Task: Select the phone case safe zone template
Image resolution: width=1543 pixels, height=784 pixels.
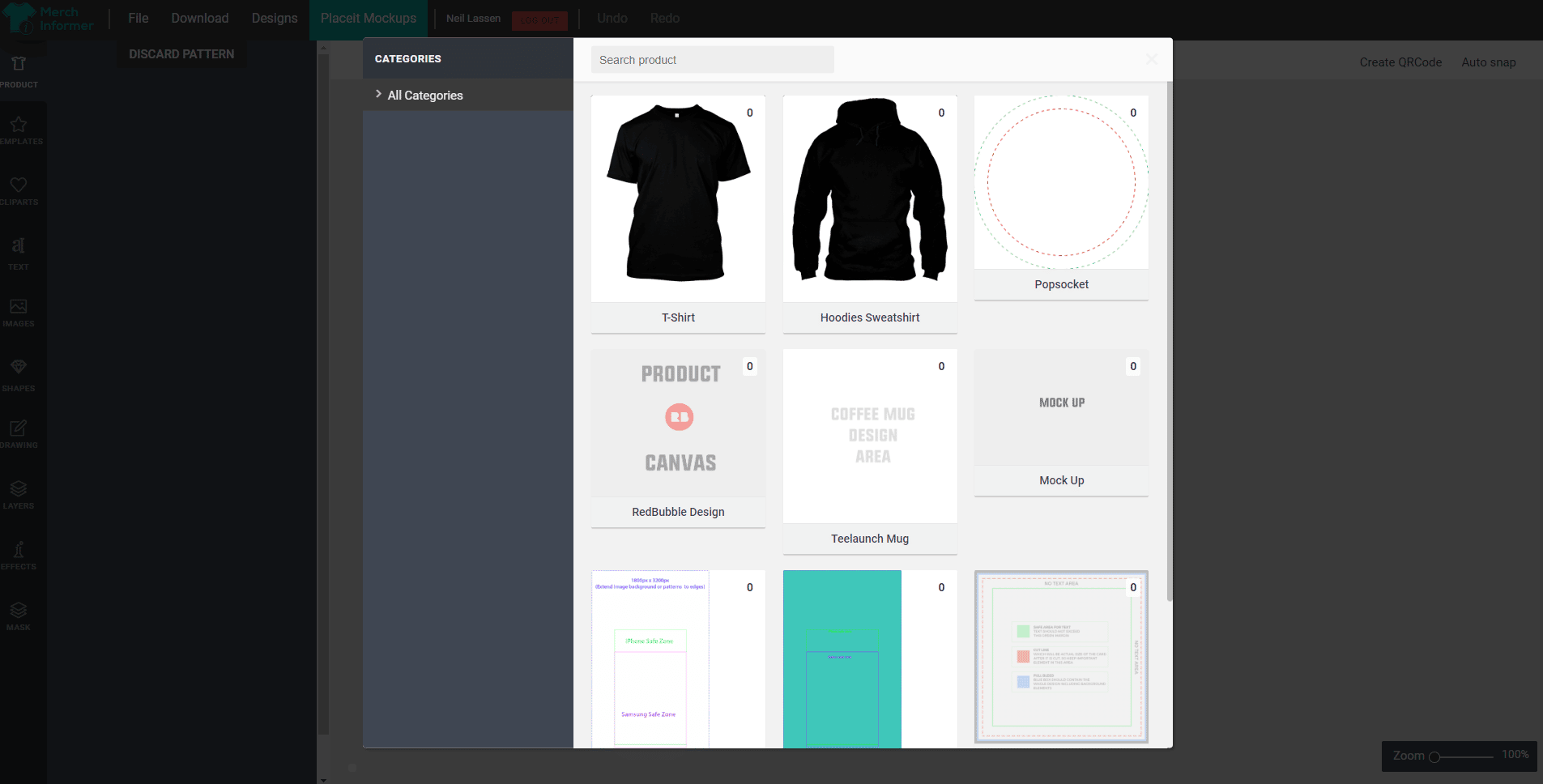Action: point(678,659)
